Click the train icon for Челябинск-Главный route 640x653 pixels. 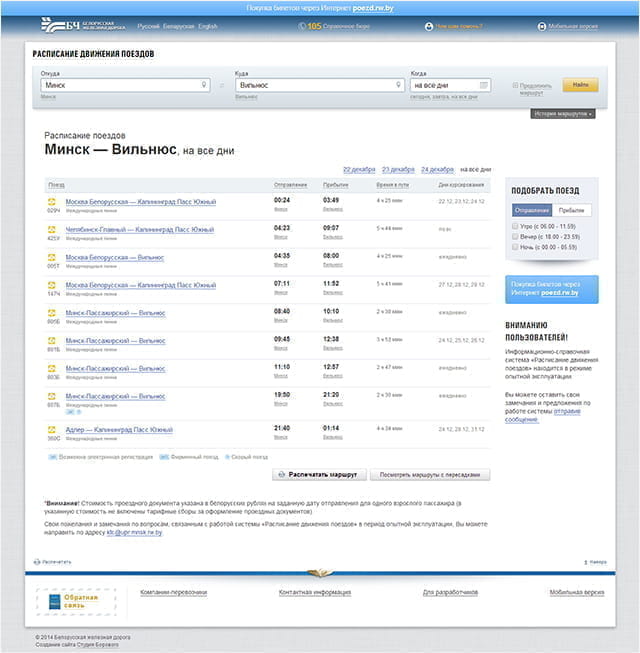[x=53, y=230]
